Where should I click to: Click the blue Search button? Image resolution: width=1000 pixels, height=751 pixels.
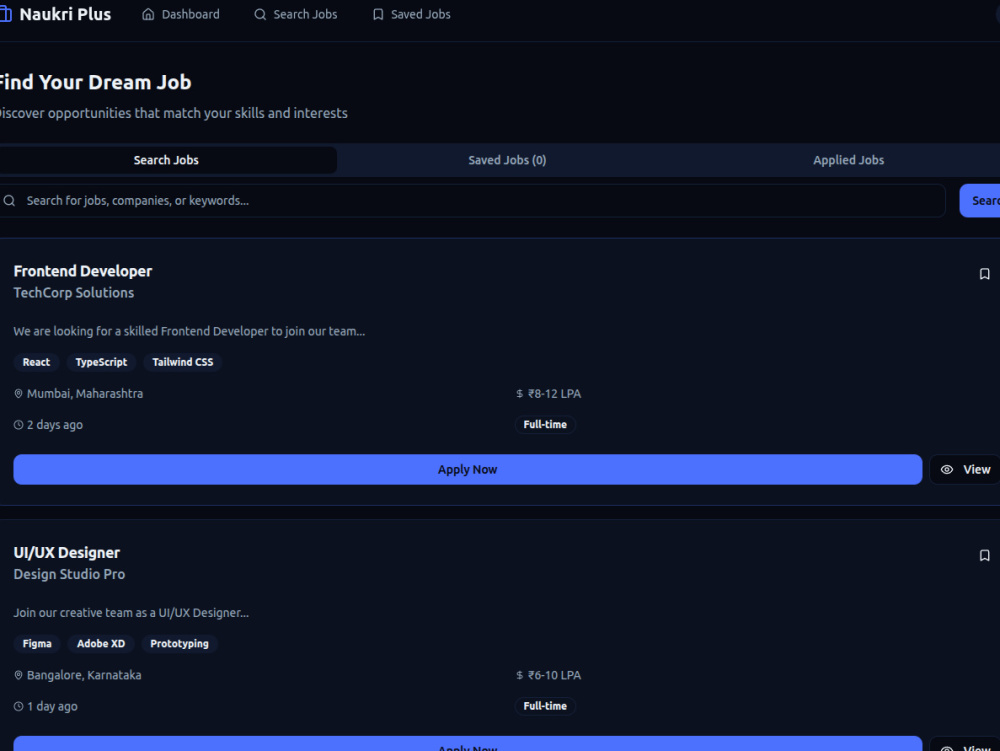(980, 201)
